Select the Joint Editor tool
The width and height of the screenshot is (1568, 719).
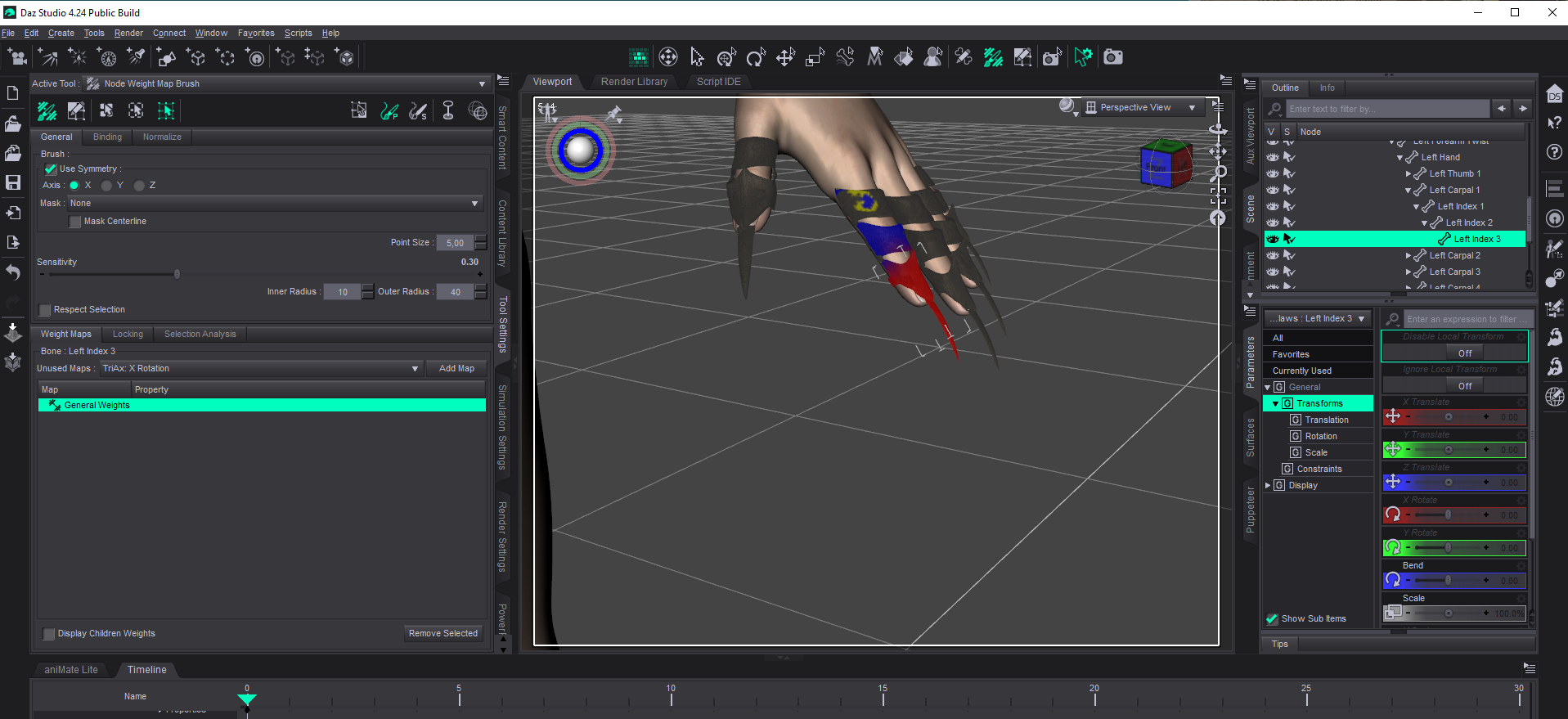click(964, 57)
